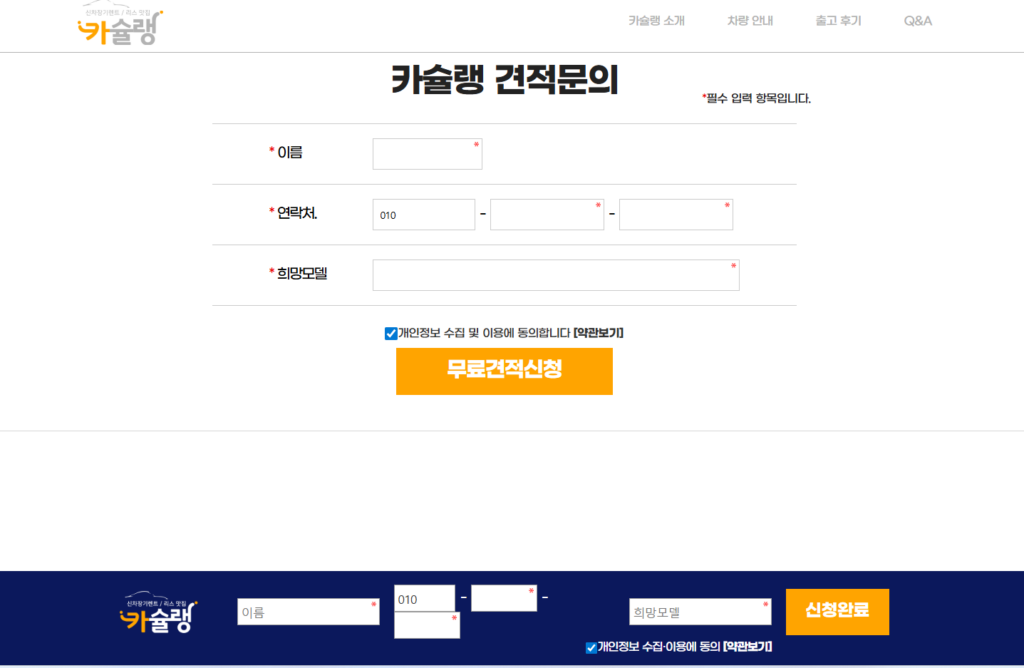
Task: Click the 이름 field in bottom bar
Action: tap(307, 612)
